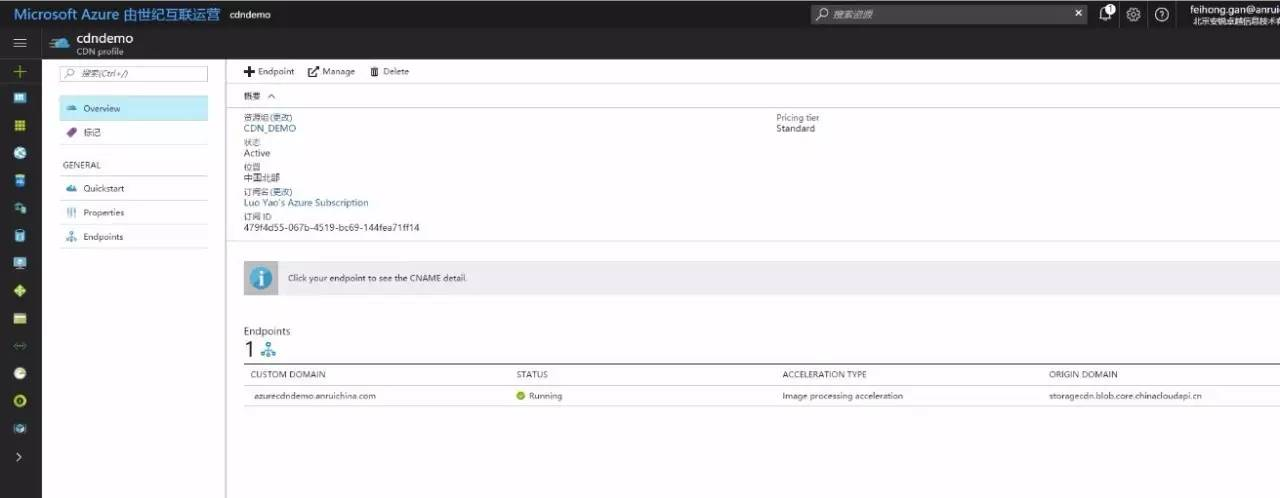Open Properties in the blade menu
The width and height of the screenshot is (1280, 498).
click(134, 212)
